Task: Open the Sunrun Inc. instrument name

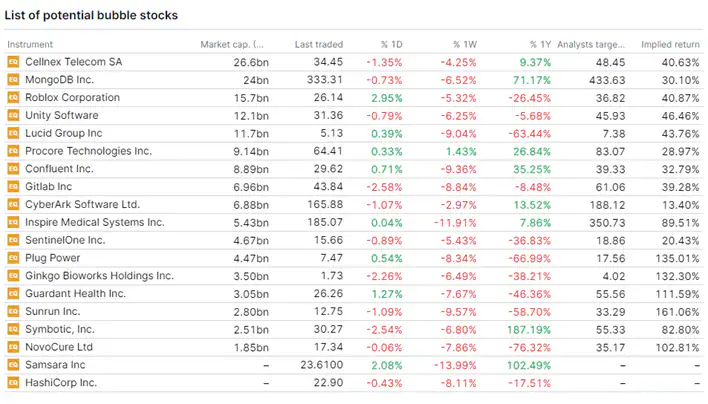Action: pyautogui.click(x=53, y=311)
